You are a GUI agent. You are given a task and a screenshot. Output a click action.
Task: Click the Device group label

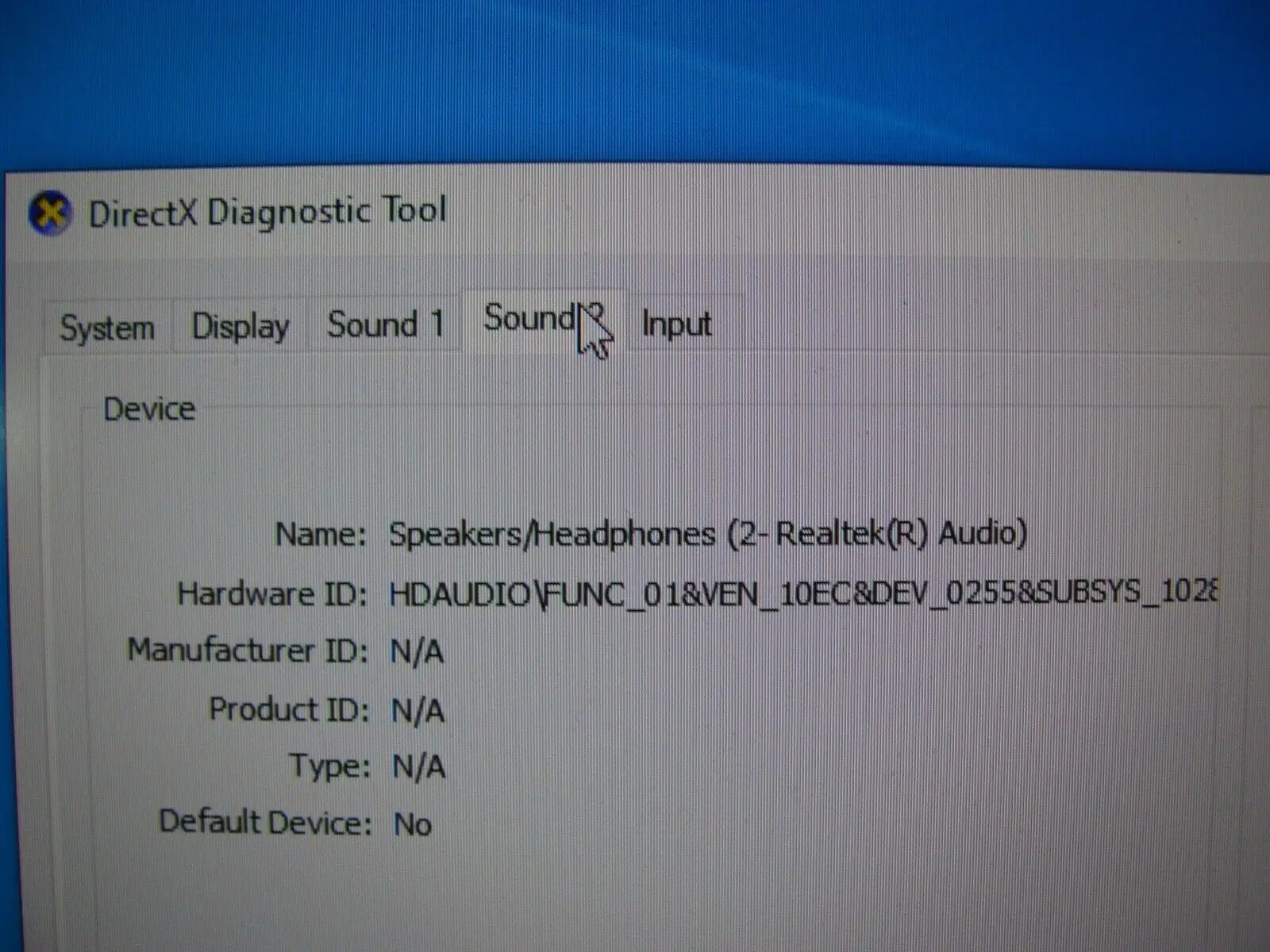[149, 409]
